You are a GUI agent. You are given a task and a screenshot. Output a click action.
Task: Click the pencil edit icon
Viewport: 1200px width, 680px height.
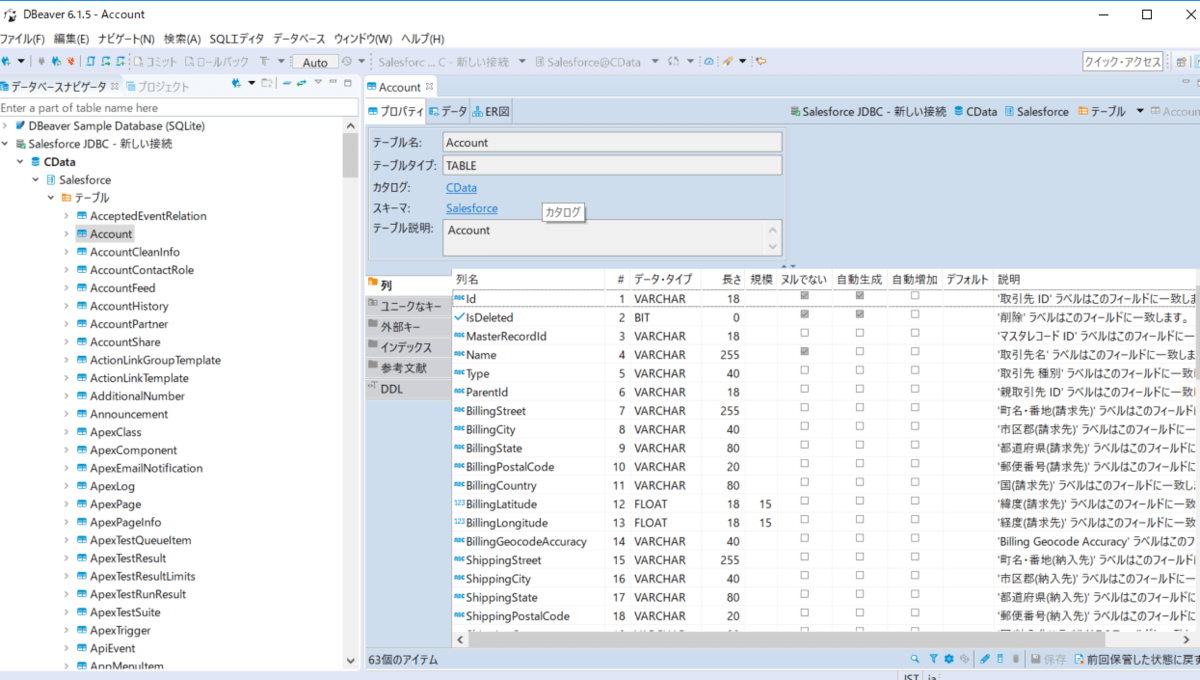coord(985,659)
